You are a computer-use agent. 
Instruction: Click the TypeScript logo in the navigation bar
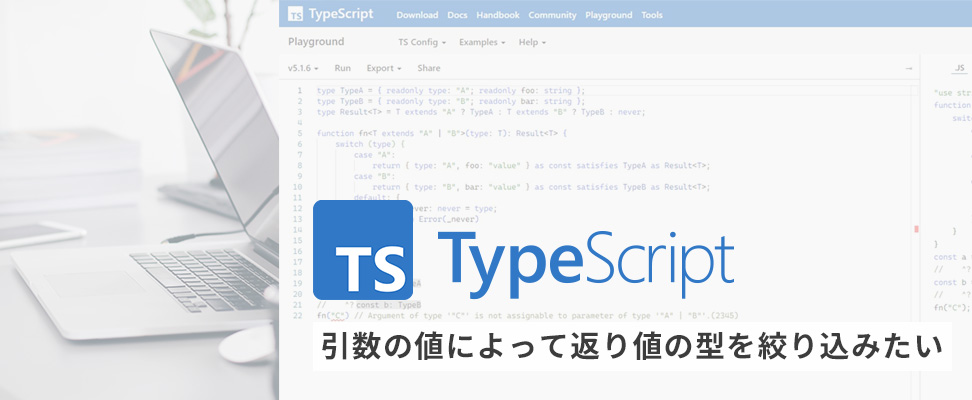pos(330,14)
